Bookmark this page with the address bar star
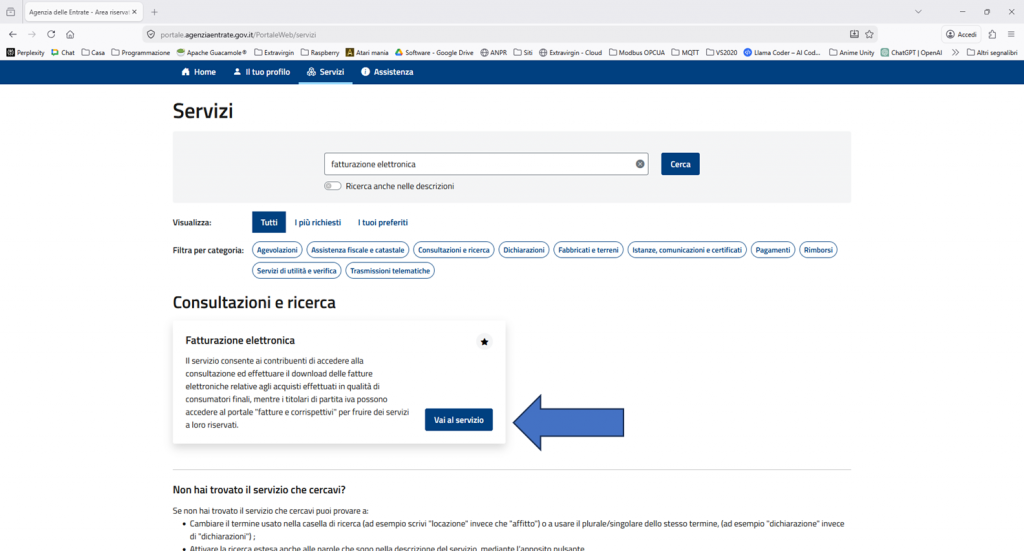This screenshot has height=551, width=1024. click(x=869, y=34)
